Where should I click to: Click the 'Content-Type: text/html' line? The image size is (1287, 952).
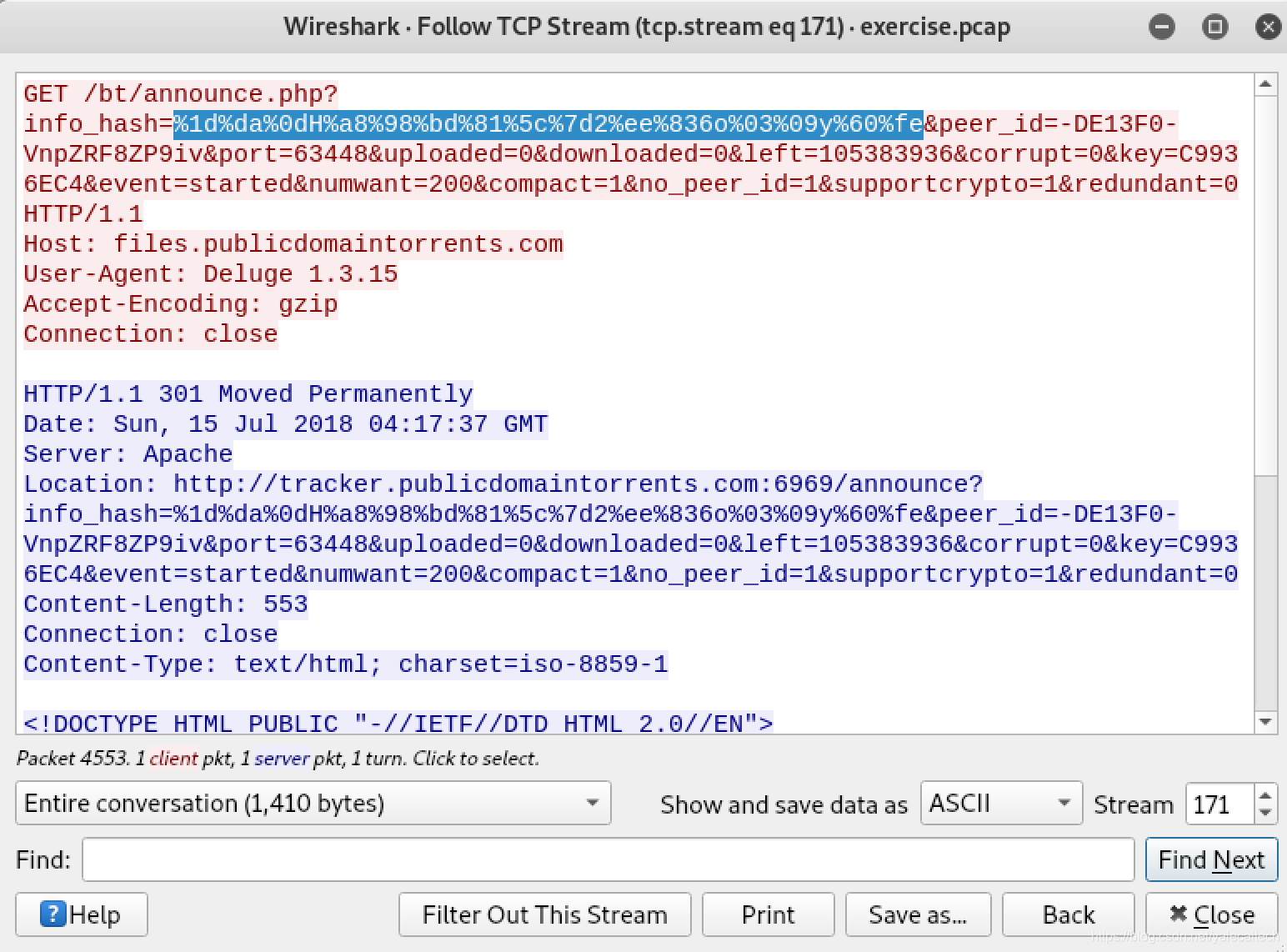click(346, 664)
